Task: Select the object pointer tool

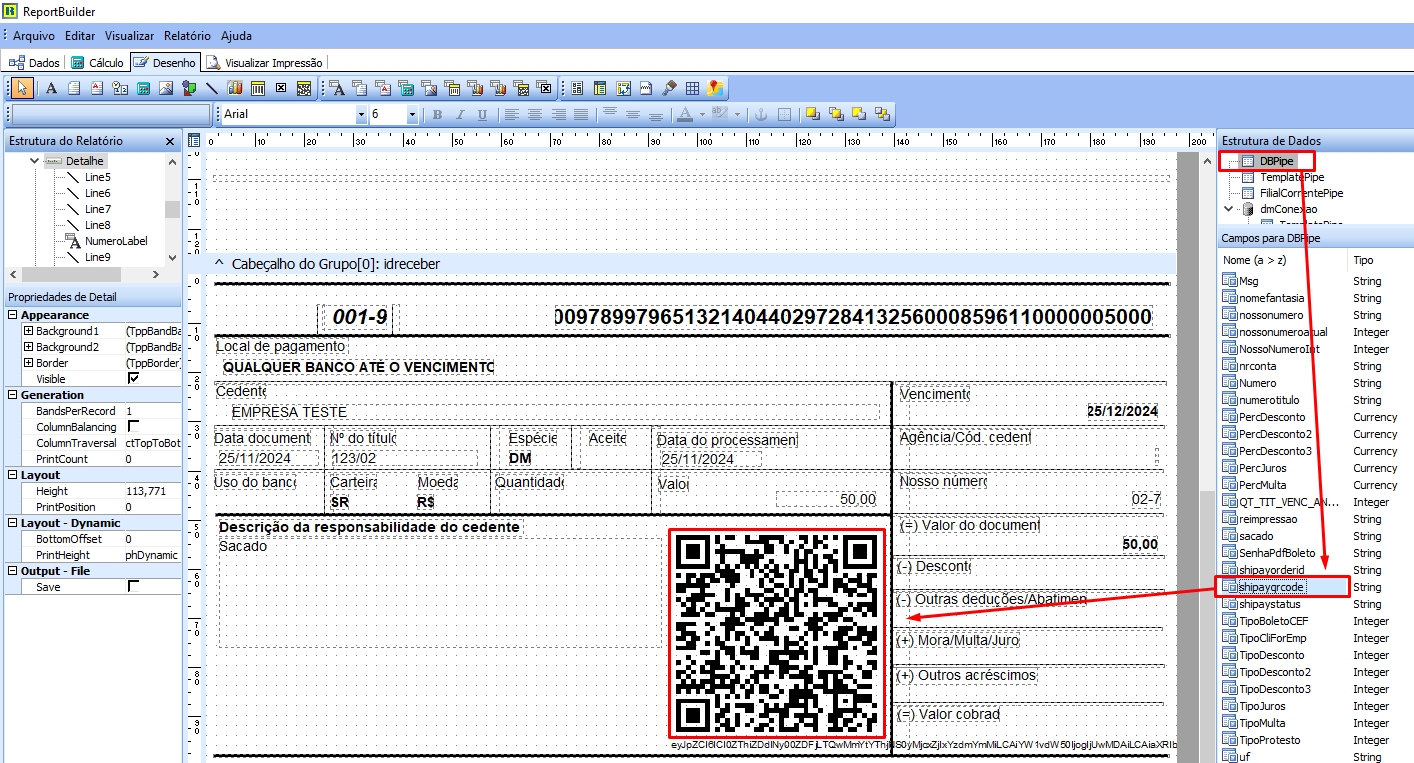Action: coord(22,88)
